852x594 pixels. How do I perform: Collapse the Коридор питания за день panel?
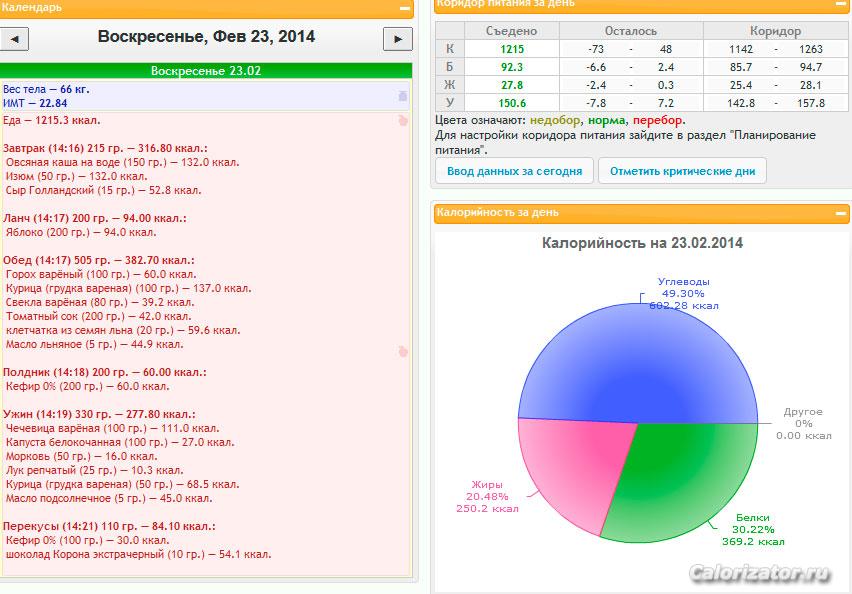842,4
